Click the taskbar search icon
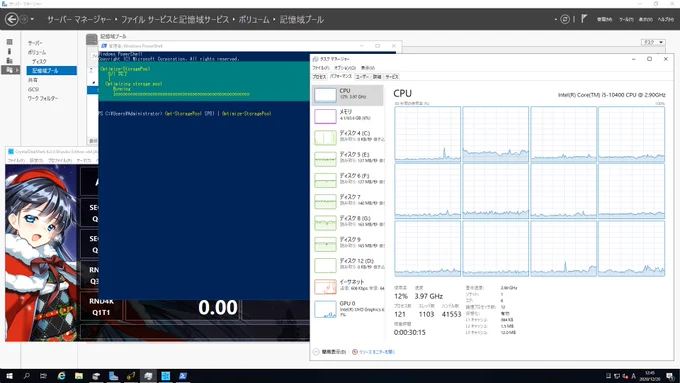Viewport: 680px width, 383px height. tap(26, 376)
